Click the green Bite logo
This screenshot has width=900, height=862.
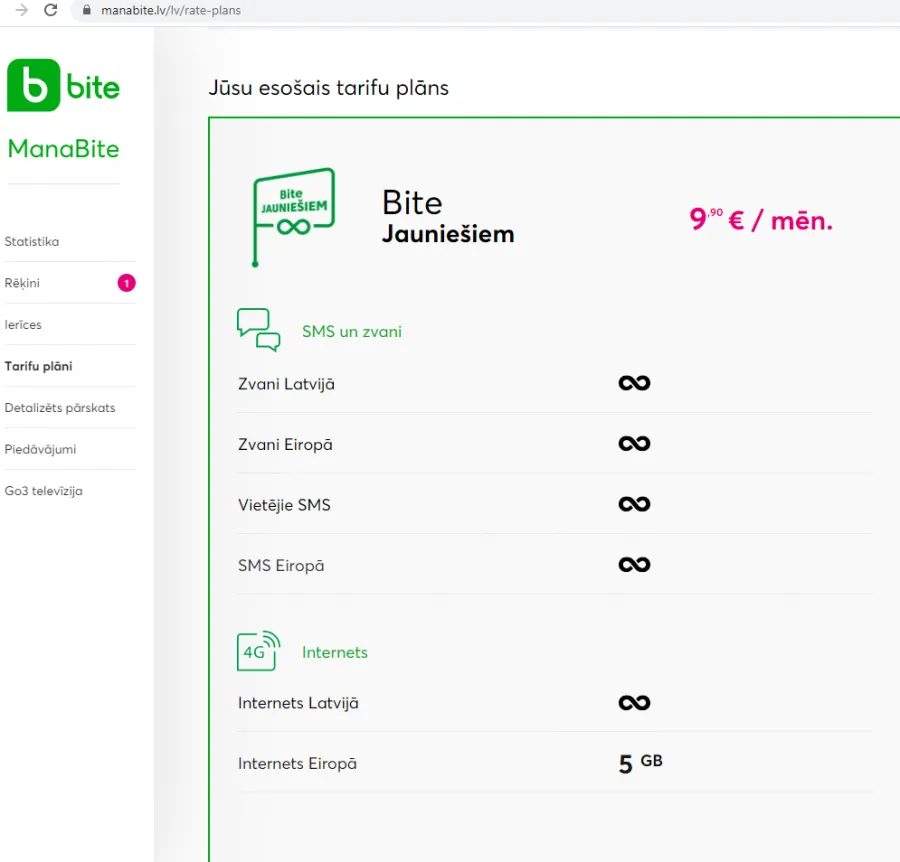[x=63, y=85]
